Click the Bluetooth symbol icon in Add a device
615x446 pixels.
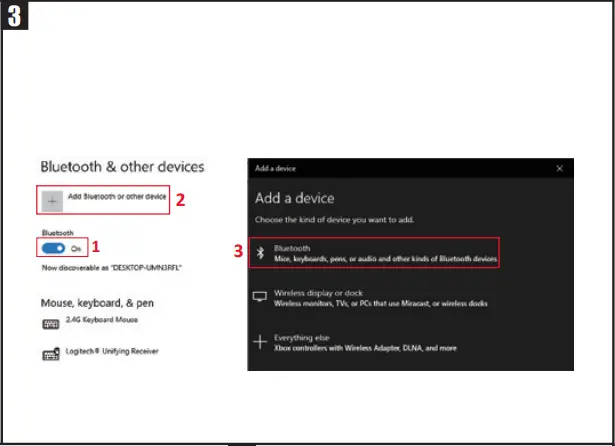[x=260, y=253]
